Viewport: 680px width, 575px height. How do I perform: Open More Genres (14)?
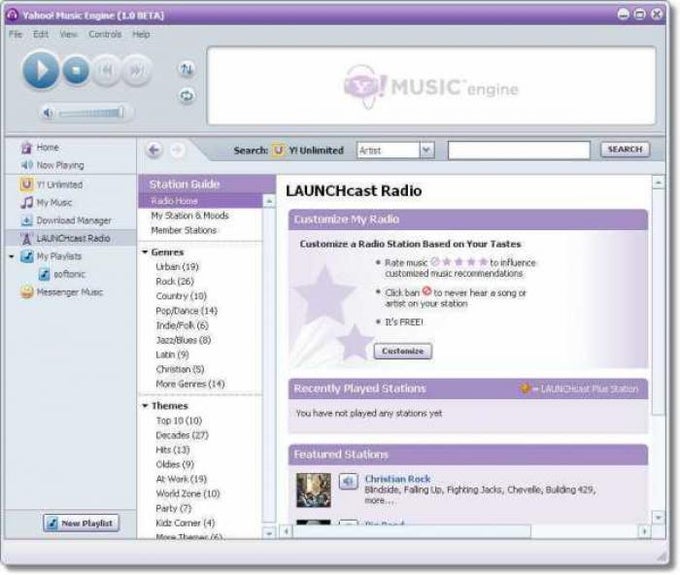pyautogui.click(x=190, y=384)
